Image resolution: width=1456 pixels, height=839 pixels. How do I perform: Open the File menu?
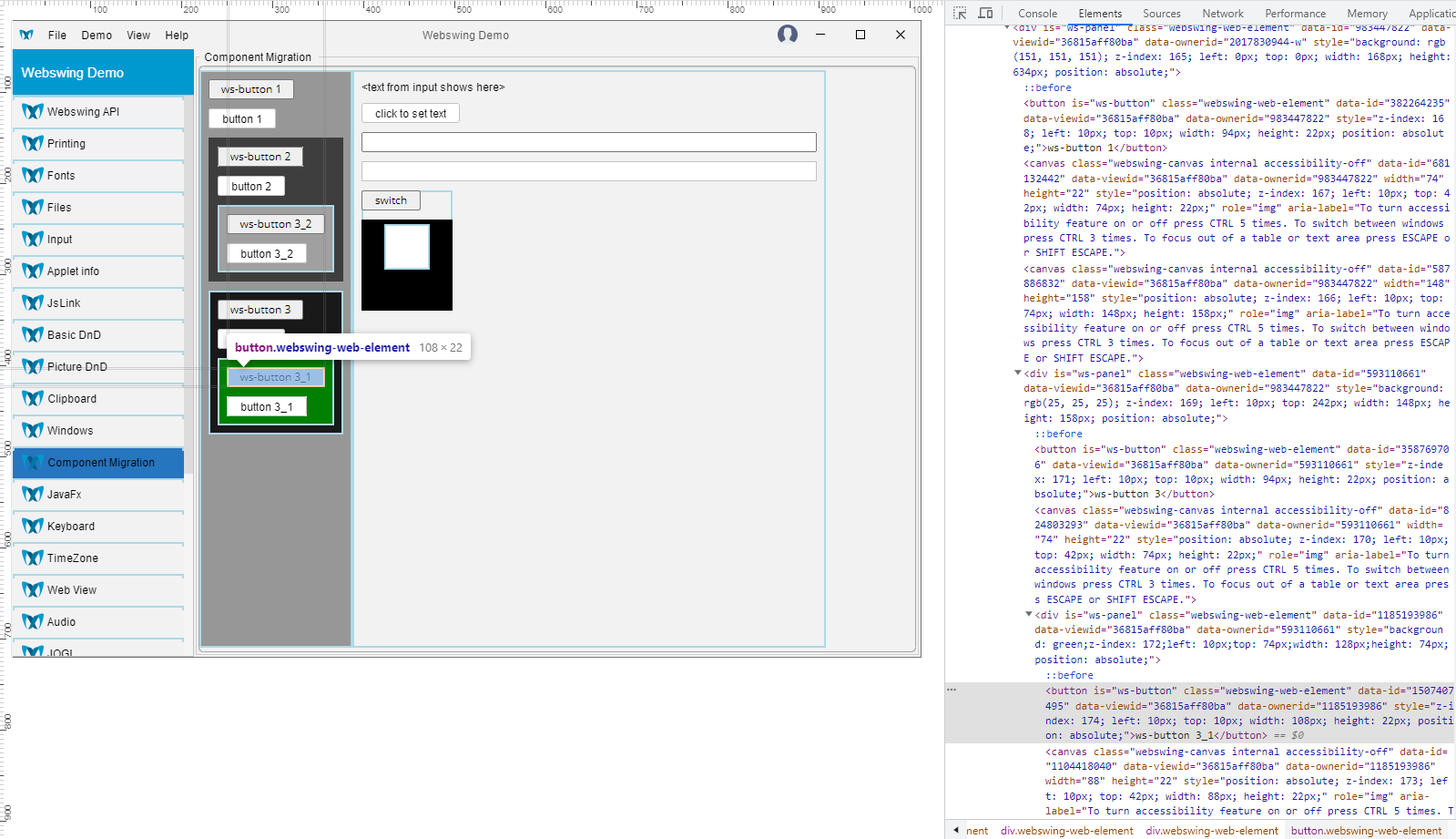(x=57, y=36)
